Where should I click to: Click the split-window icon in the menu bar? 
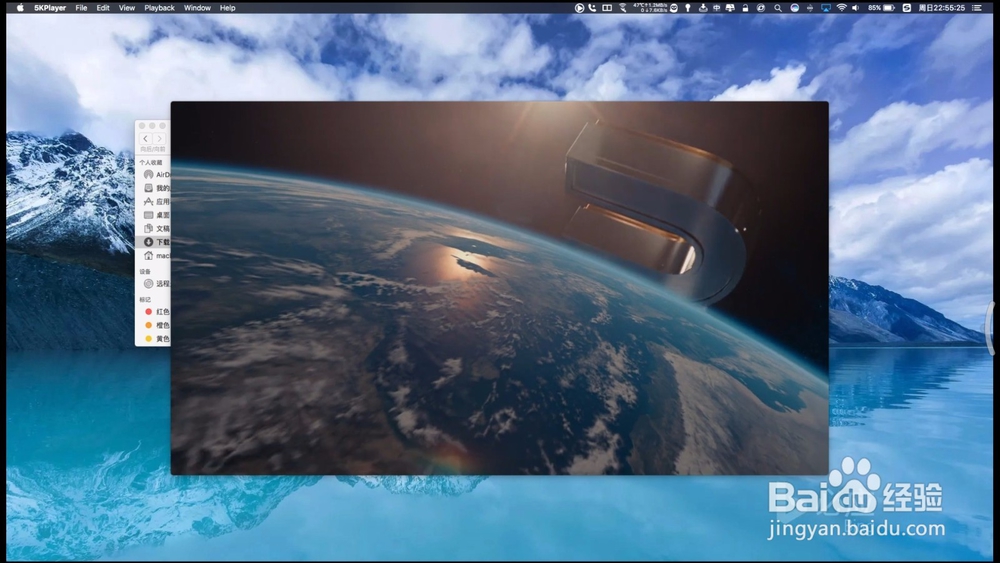coord(607,8)
